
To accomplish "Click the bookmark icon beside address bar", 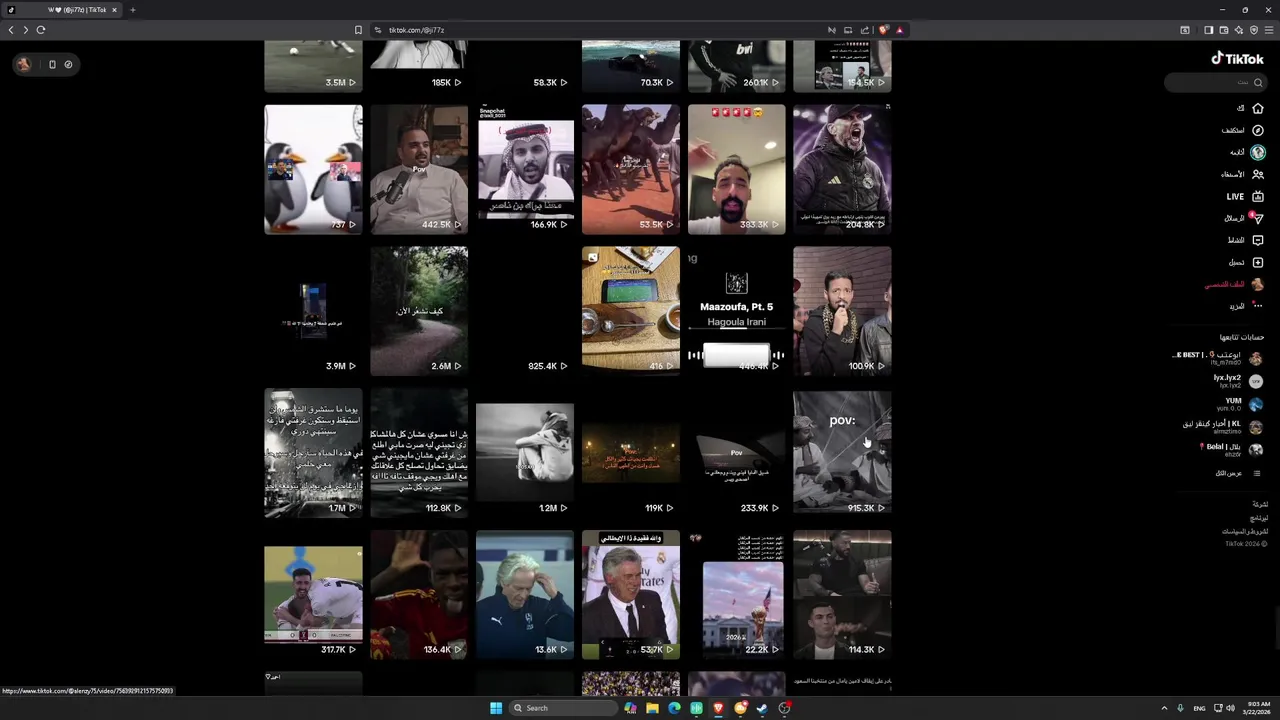I will coord(358,30).
